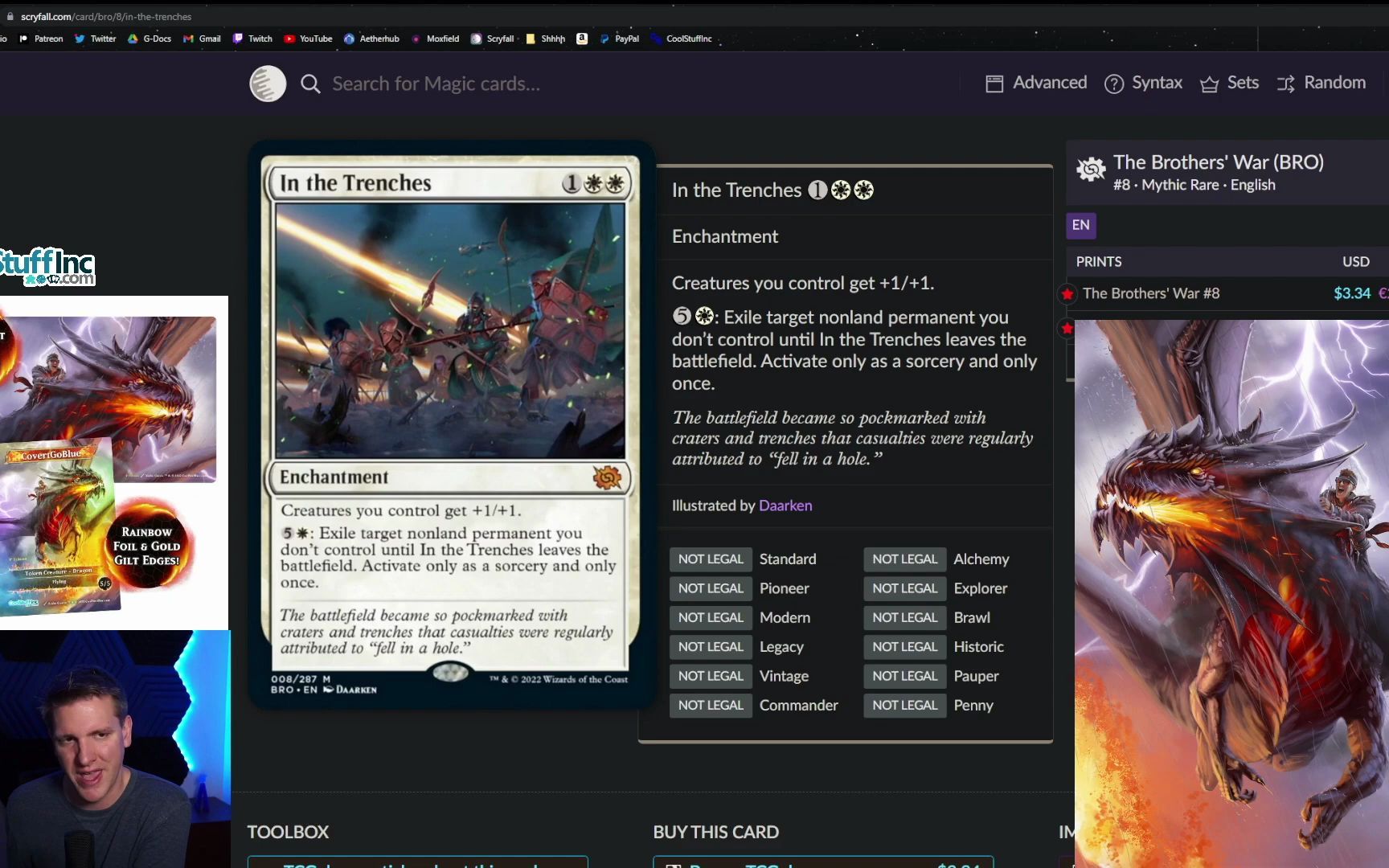
Task: Open the YouTube bookmark
Action: pyautogui.click(x=308, y=39)
